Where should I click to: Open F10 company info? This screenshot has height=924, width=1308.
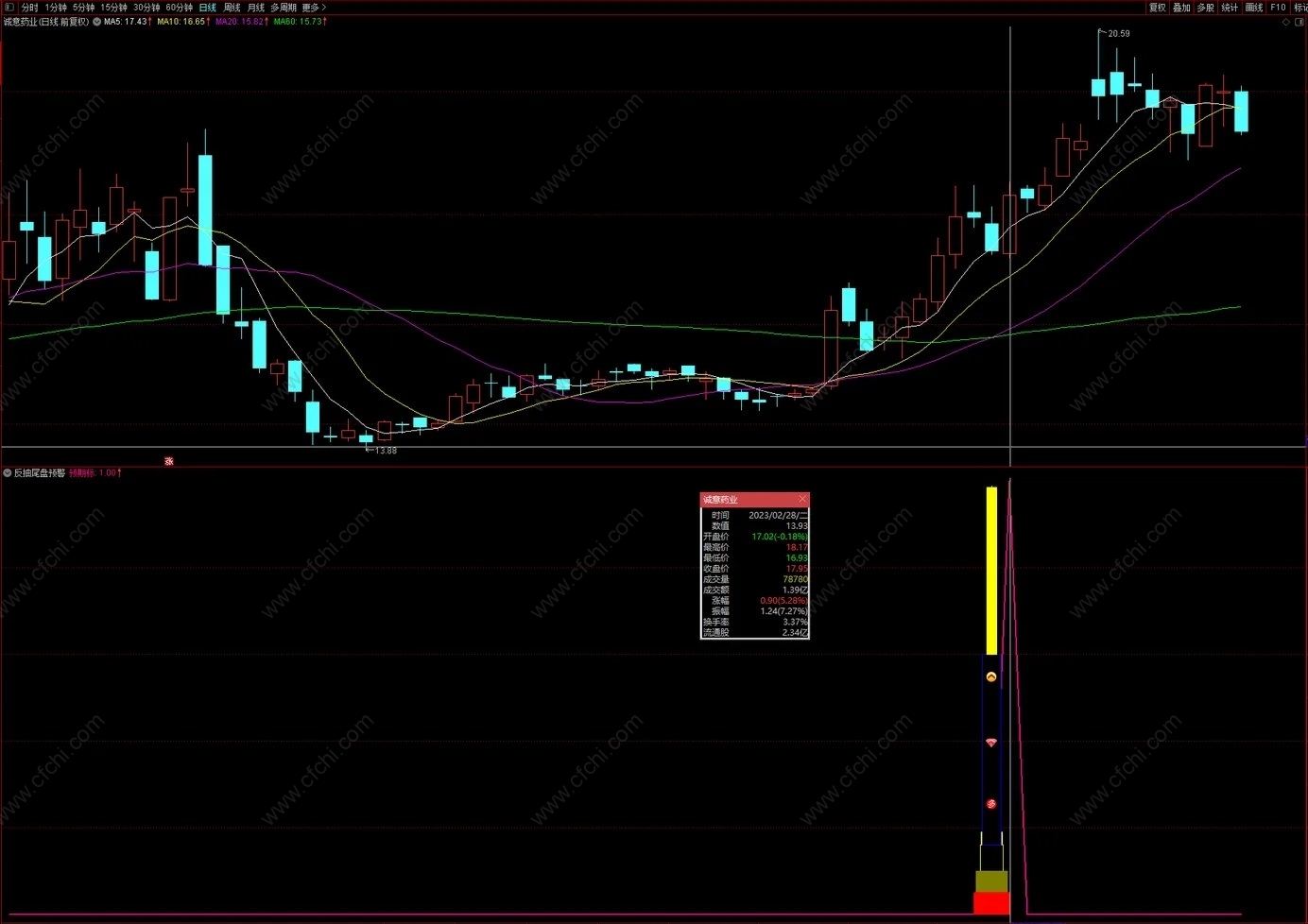pyautogui.click(x=1278, y=7)
